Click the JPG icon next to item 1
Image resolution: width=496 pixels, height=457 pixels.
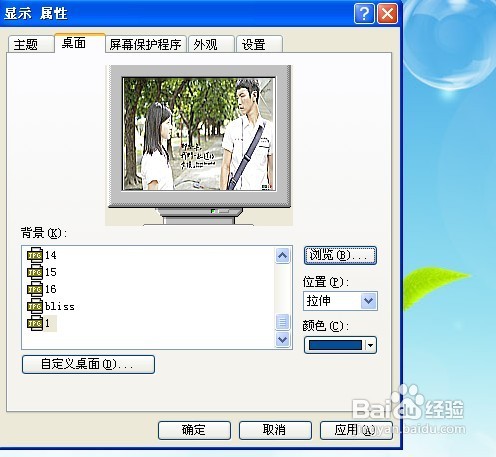pos(35,323)
